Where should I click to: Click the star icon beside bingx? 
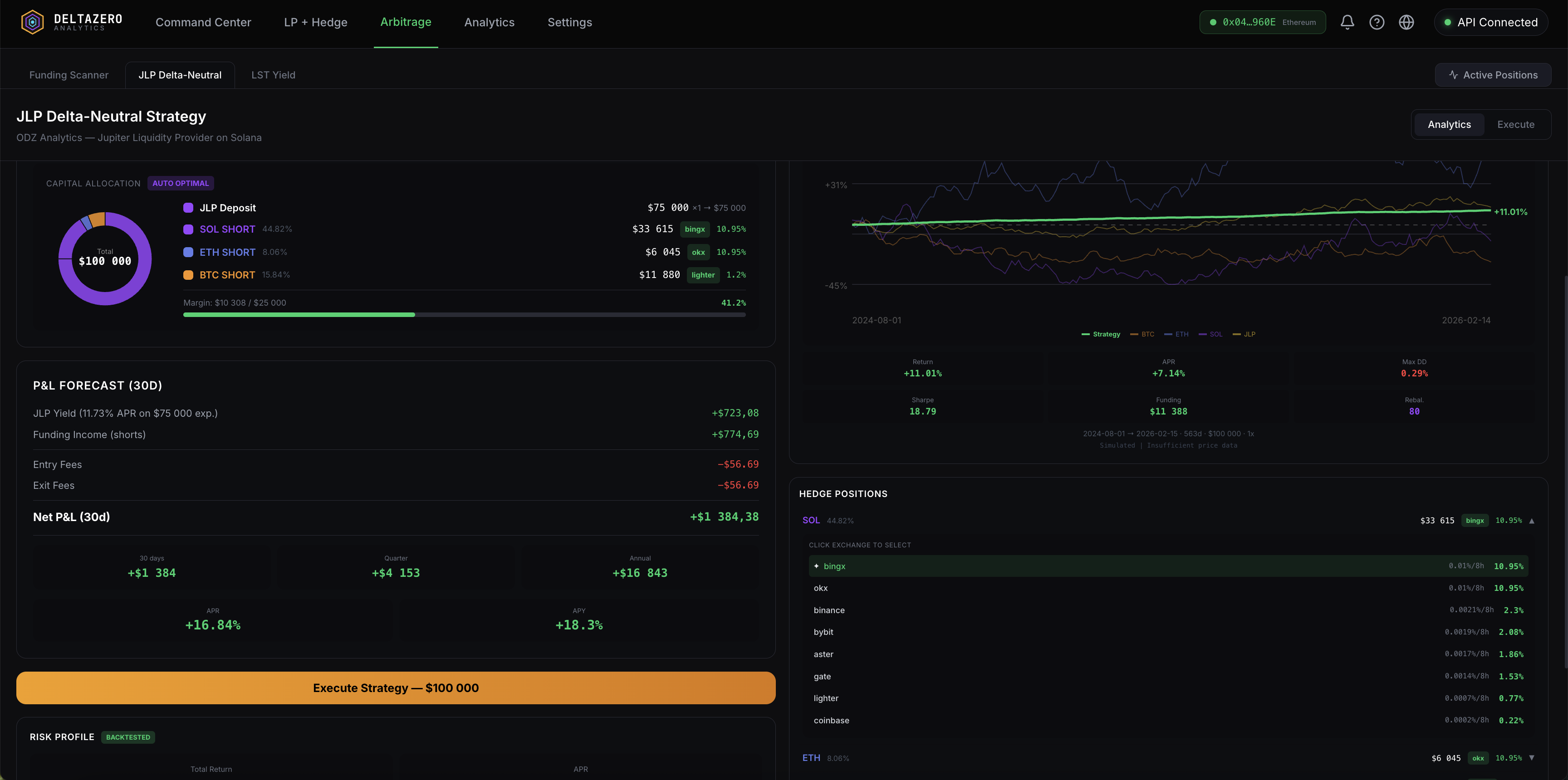coord(816,566)
